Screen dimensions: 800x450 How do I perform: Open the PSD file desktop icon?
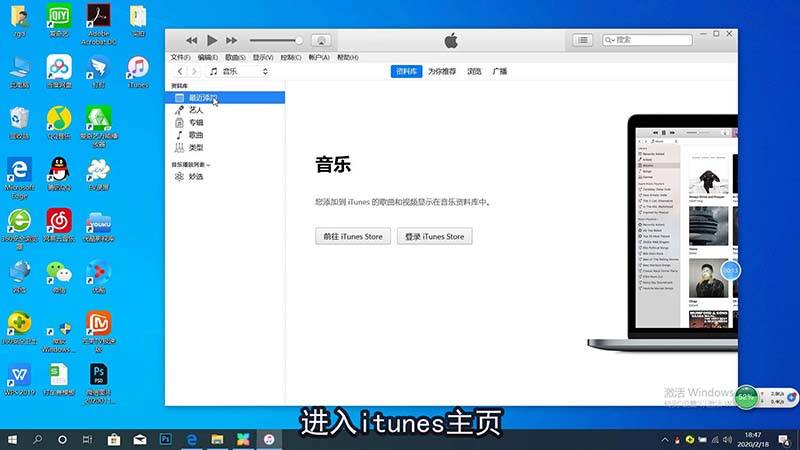(x=98, y=384)
